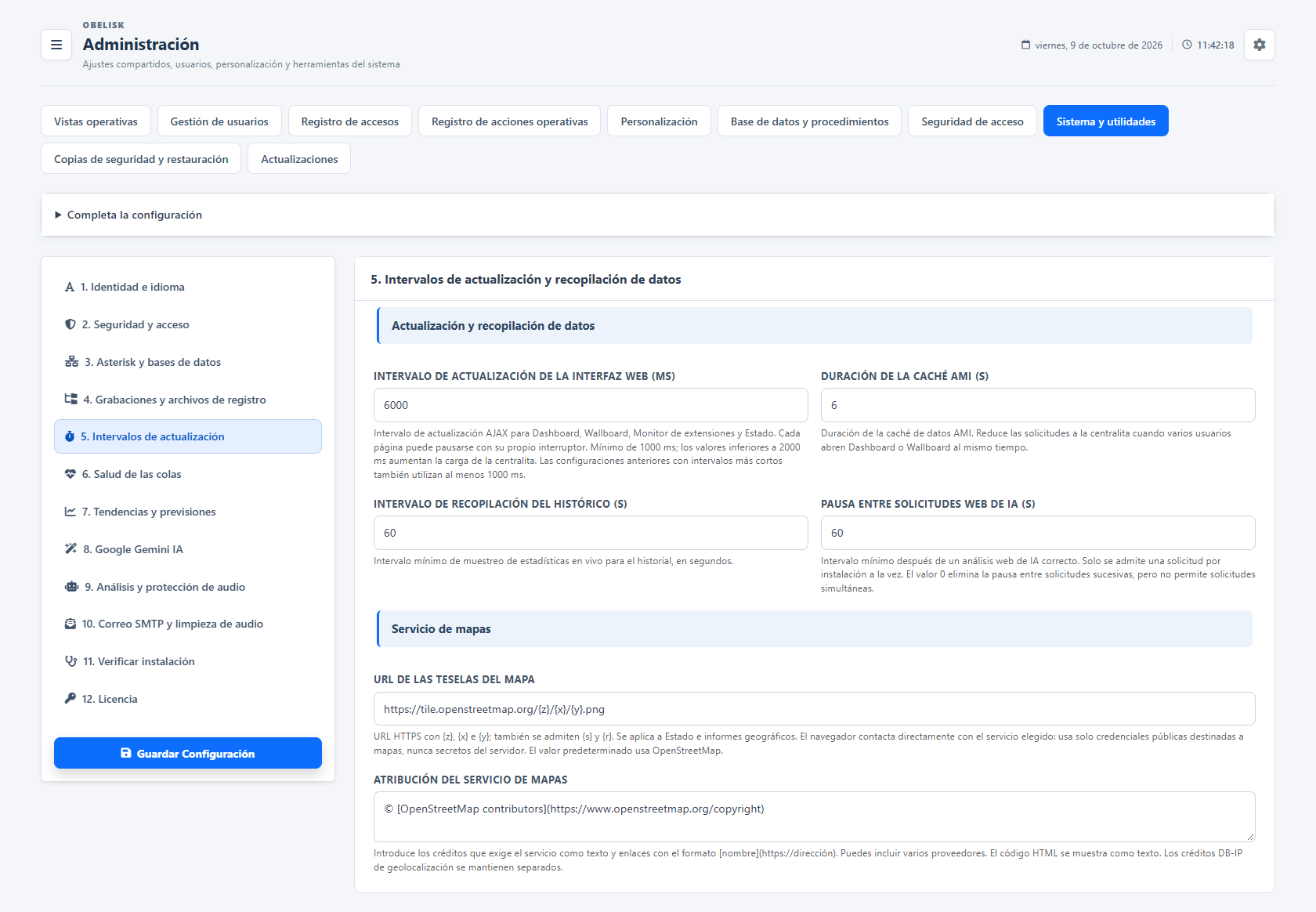Click the robot icon for Análisis y protección de audio

coord(71,587)
